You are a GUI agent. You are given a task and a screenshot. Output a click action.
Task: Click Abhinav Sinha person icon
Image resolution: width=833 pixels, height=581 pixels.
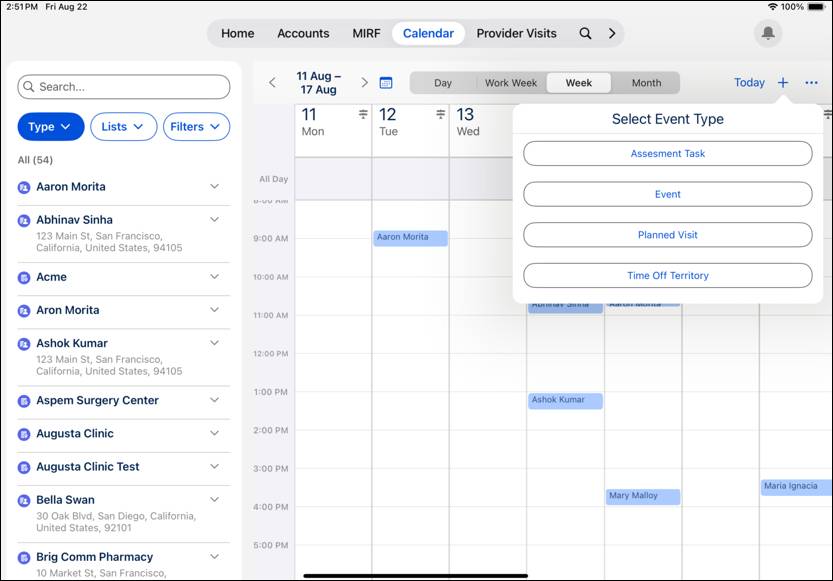click(x=24, y=220)
